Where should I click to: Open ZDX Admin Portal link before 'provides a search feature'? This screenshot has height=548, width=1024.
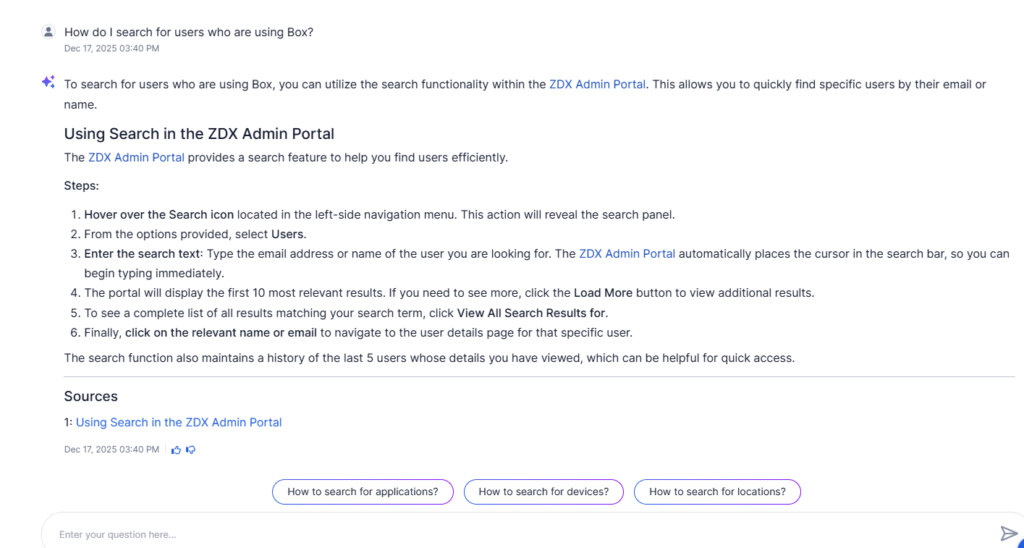click(x=136, y=157)
